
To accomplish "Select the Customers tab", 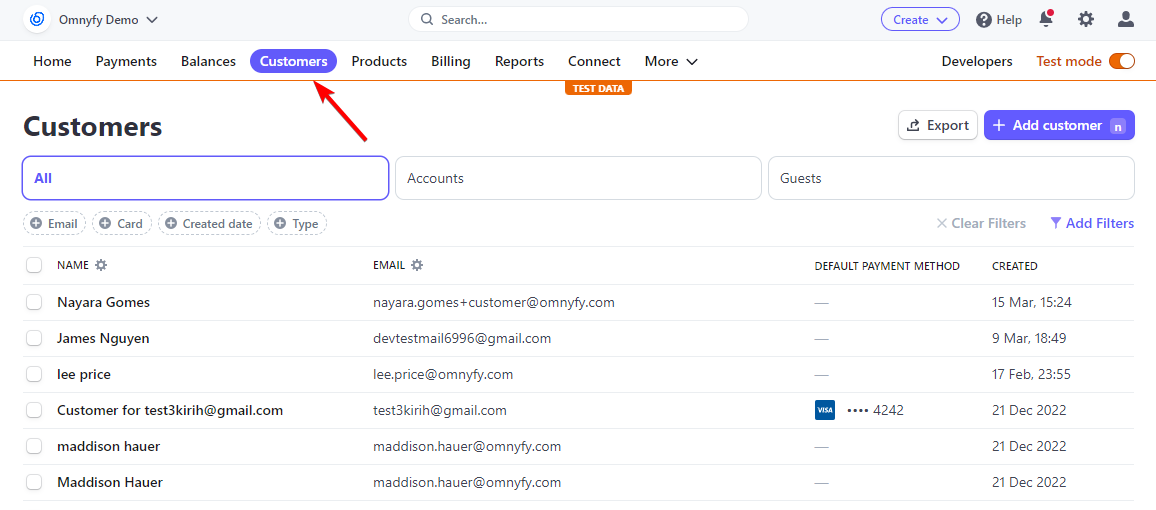I will coord(293,61).
